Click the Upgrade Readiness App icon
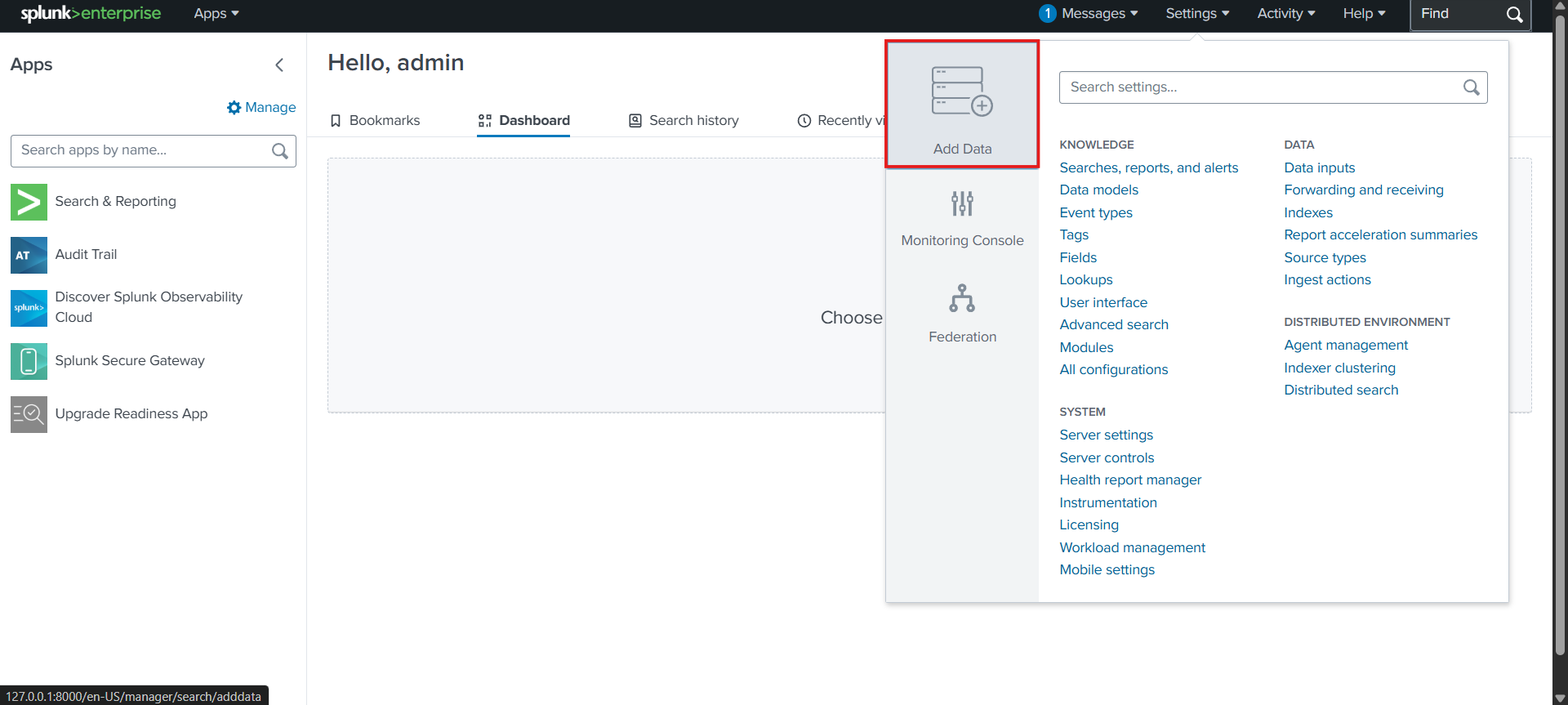Viewport: 1568px width, 705px height. click(29, 414)
